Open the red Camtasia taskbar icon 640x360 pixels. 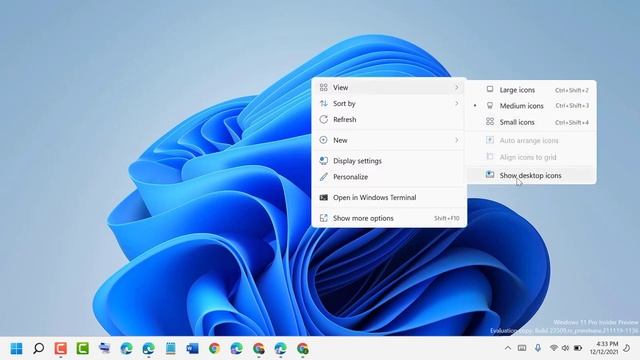[x=60, y=349]
